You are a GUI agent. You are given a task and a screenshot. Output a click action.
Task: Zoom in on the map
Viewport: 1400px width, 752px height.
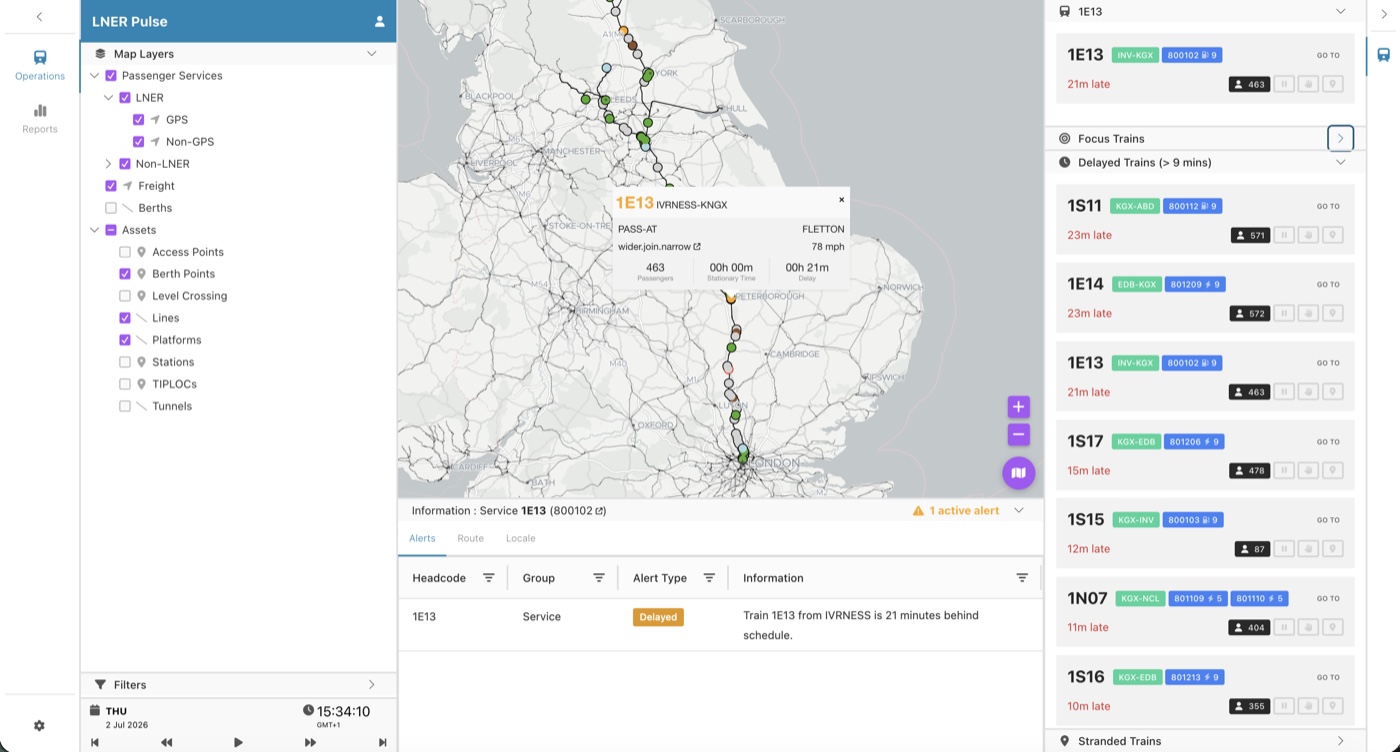[x=1018, y=407]
